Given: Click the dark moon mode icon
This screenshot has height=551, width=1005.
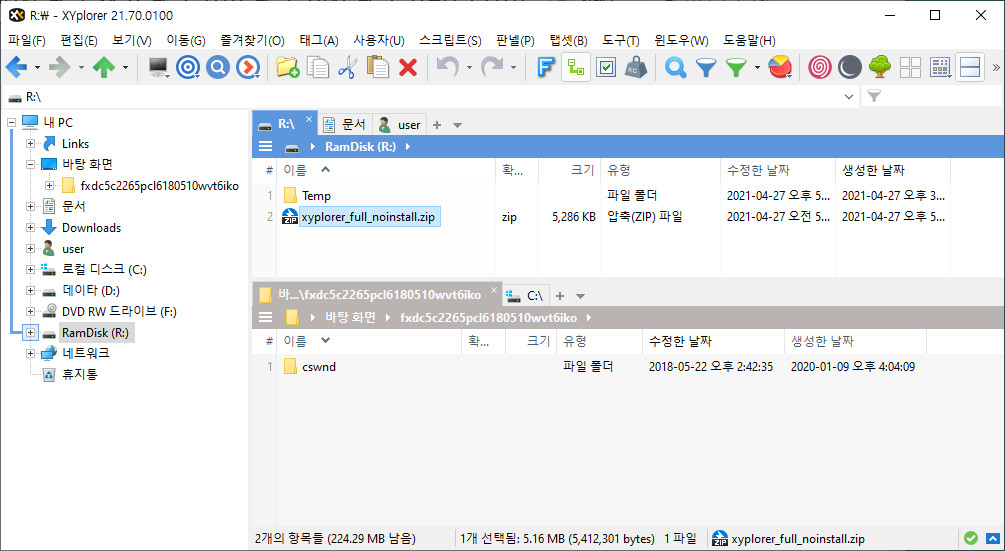Looking at the screenshot, I should tap(849, 67).
